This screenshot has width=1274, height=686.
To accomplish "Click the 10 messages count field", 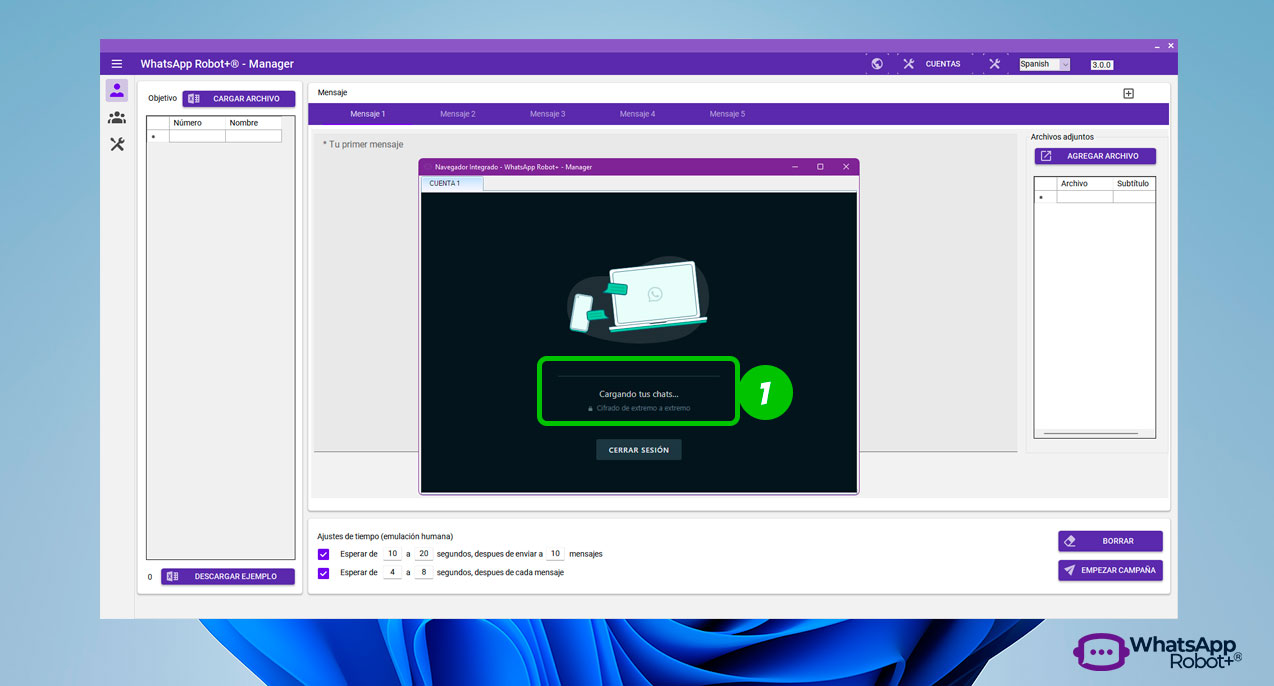I will pos(555,554).
